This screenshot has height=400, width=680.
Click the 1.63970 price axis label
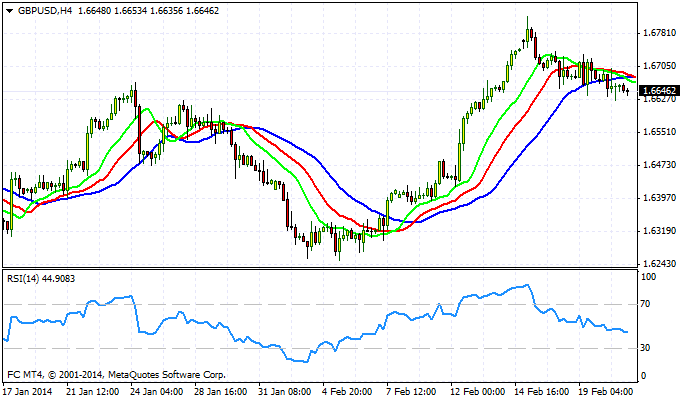pyautogui.click(x=660, y=198)
